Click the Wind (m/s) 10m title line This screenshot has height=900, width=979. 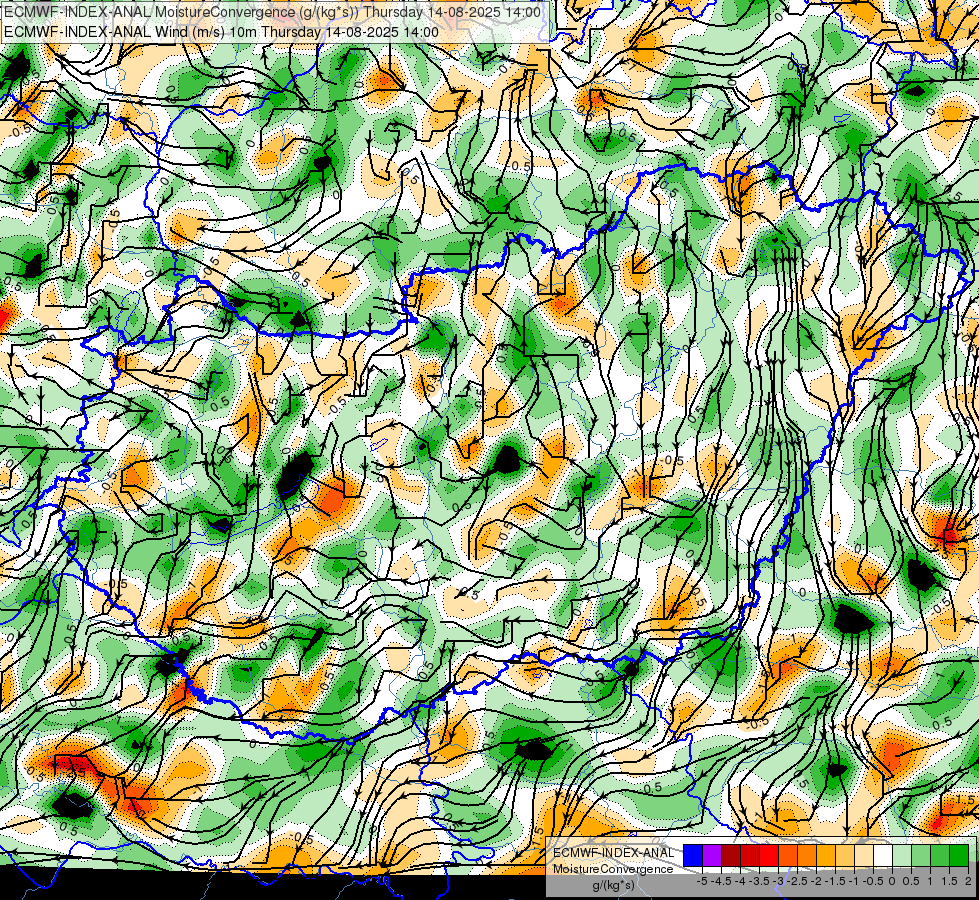tap(221, 31)
